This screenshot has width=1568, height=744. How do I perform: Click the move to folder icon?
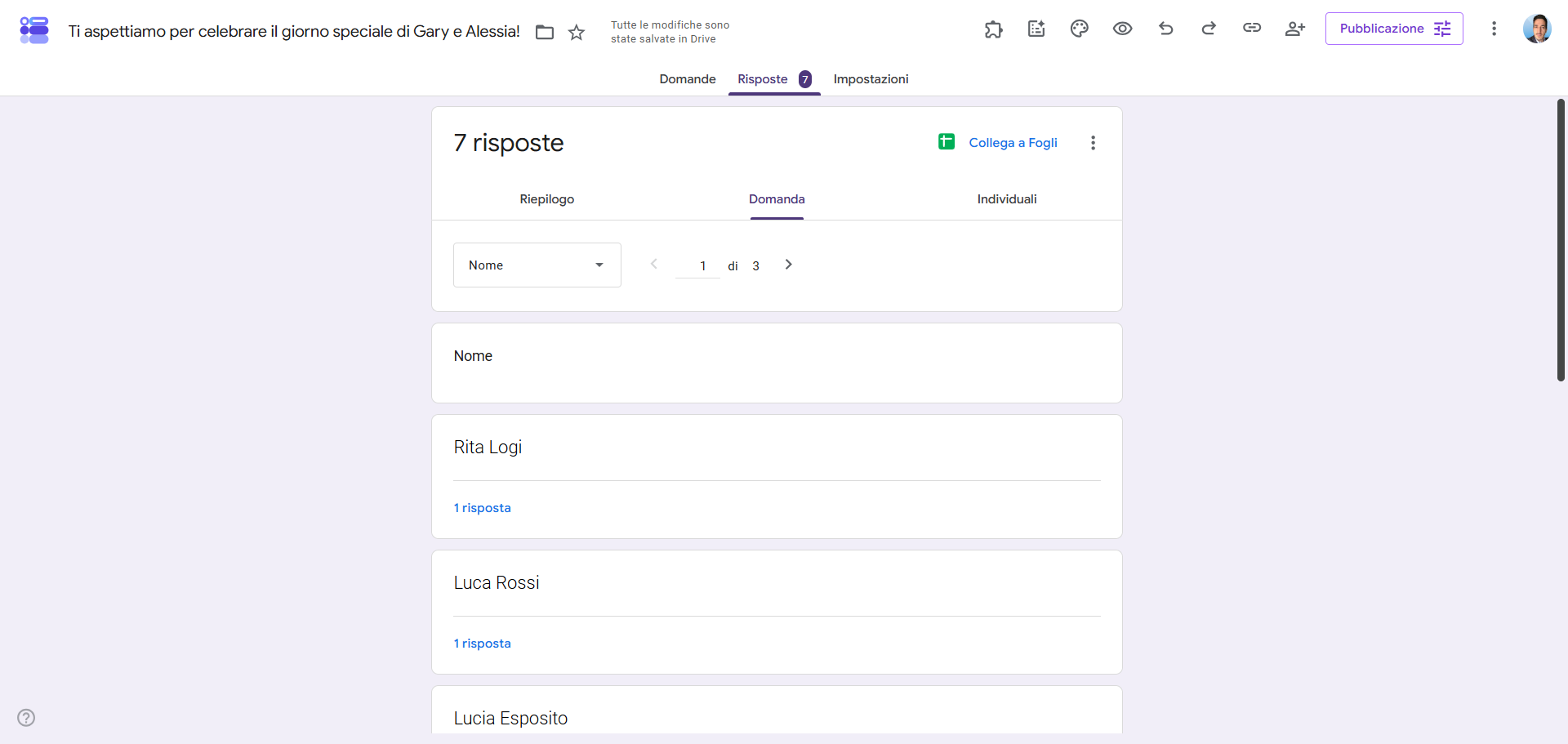point(545,32)
